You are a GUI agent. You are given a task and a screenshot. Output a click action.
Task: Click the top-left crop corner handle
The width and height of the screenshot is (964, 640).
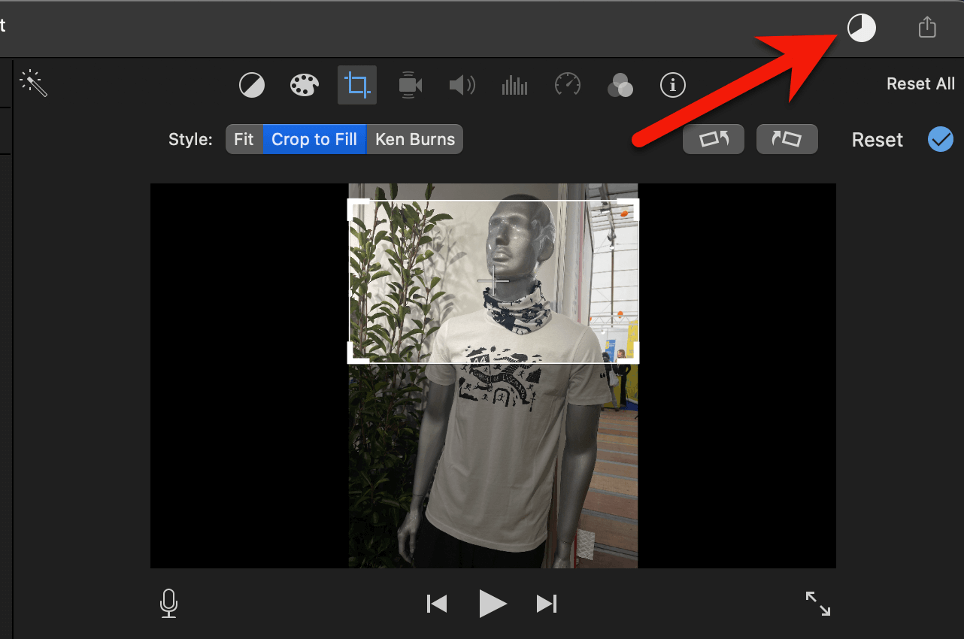click(356, 207)
